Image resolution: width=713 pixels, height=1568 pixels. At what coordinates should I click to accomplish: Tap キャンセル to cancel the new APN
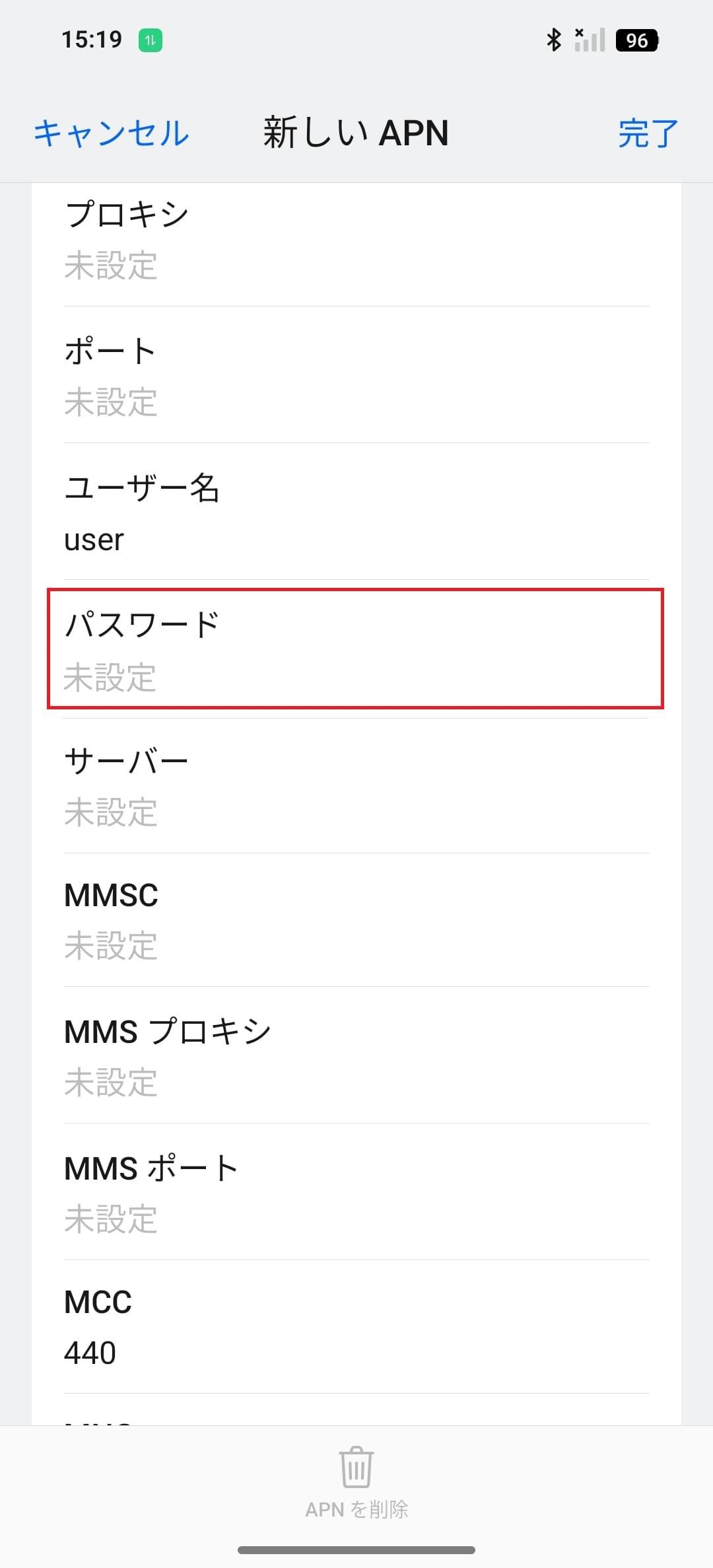[x=112, y=133]
